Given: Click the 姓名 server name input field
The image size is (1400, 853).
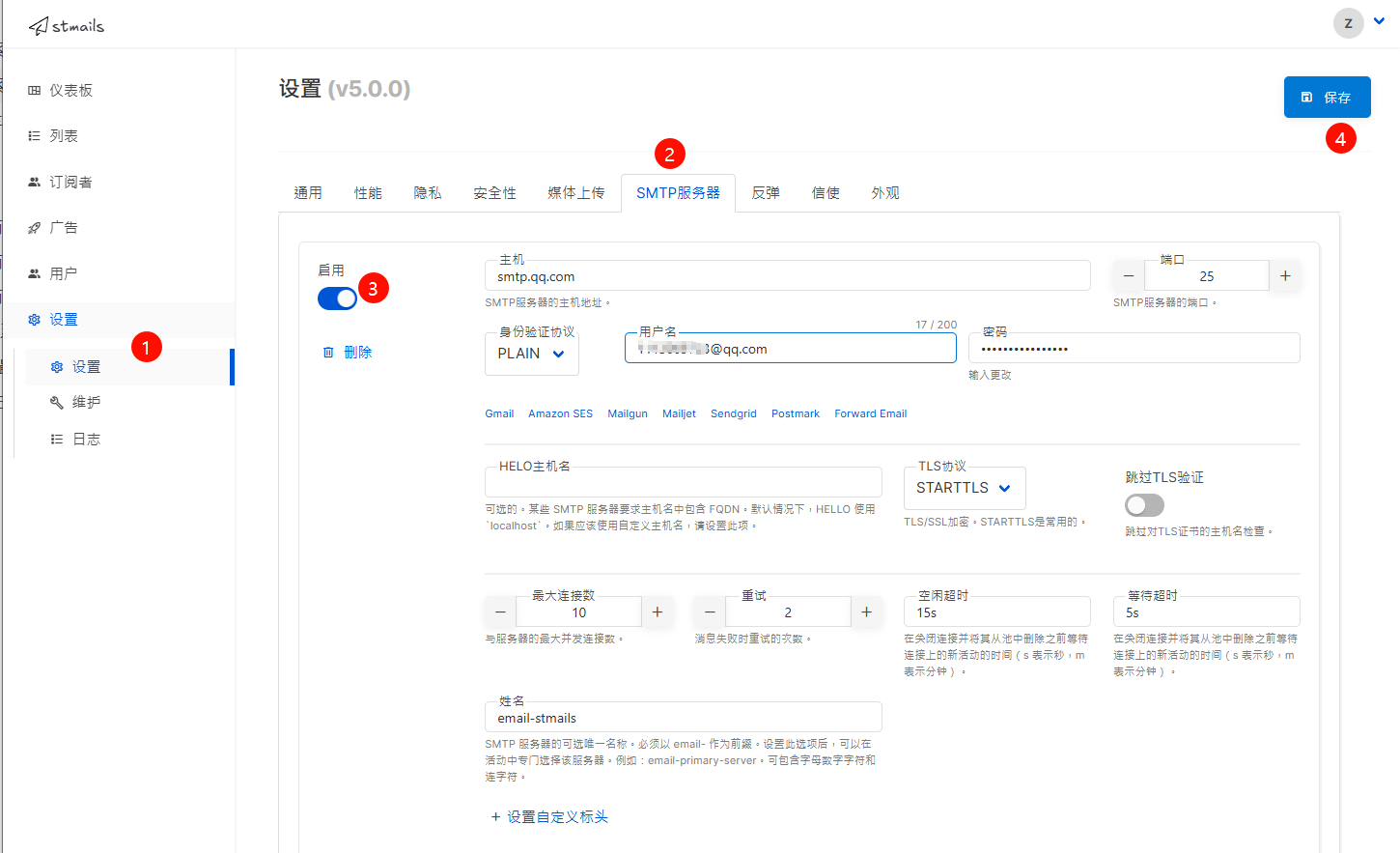Looking at the screenshot, I should [683, 717].
